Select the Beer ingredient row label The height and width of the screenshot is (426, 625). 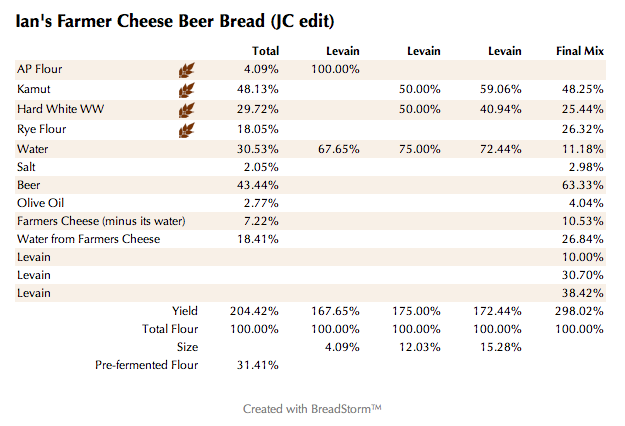[x=29, y=185]
